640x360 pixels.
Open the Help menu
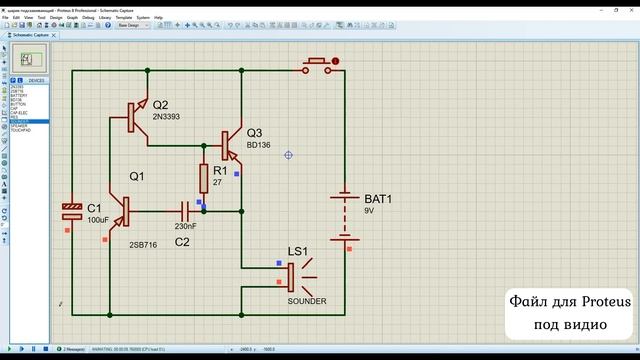pos(158,18)
